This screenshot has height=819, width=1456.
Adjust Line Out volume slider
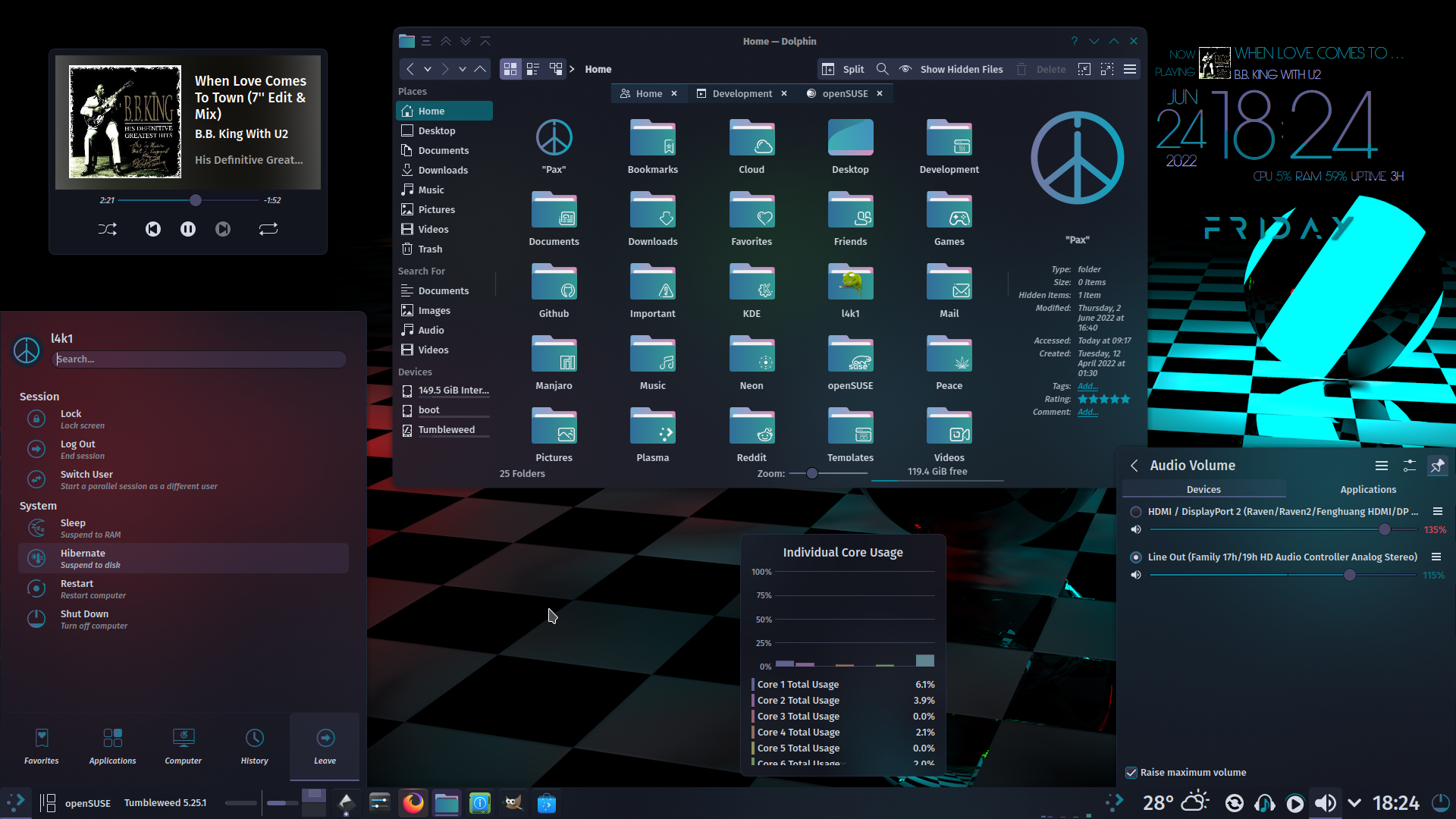[x=1283, y=575]
